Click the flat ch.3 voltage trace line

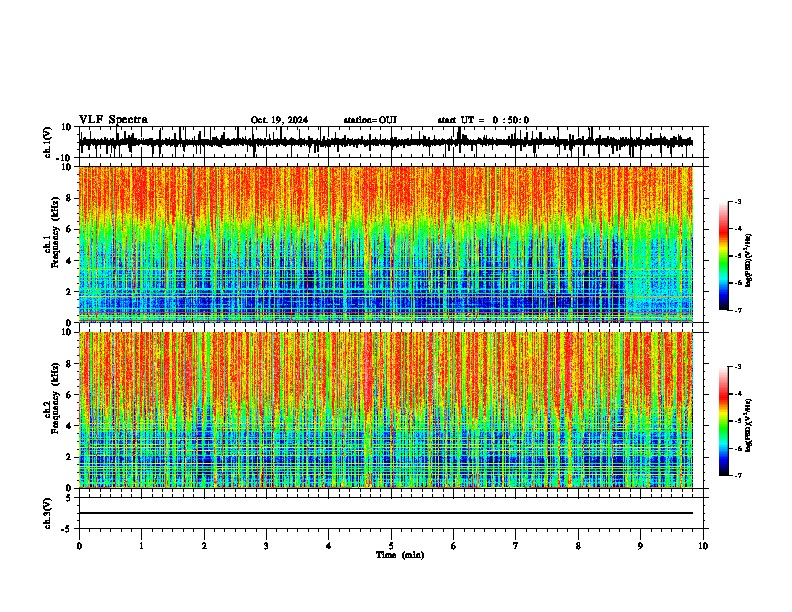386,513
